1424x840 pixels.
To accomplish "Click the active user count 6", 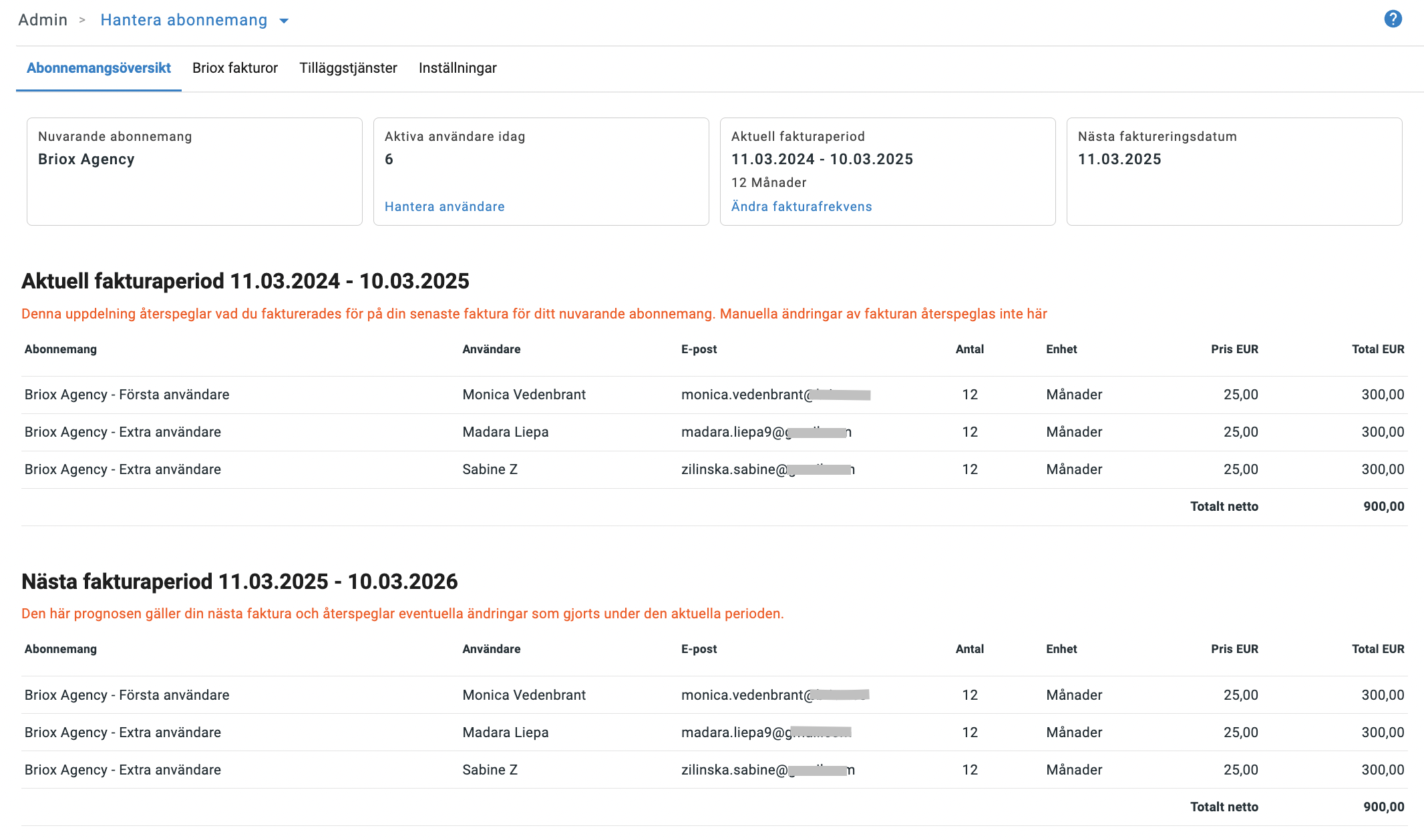I will click(x=389, y=159).
